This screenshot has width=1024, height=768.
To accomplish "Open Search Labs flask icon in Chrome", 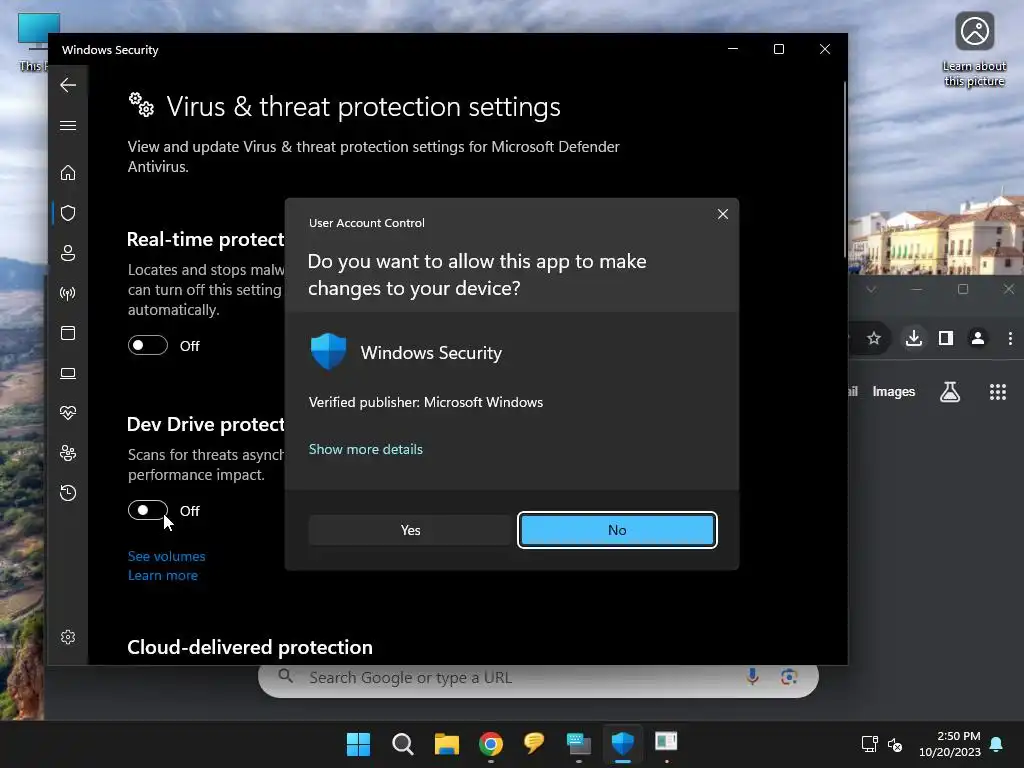I will (x=950, y=392).
